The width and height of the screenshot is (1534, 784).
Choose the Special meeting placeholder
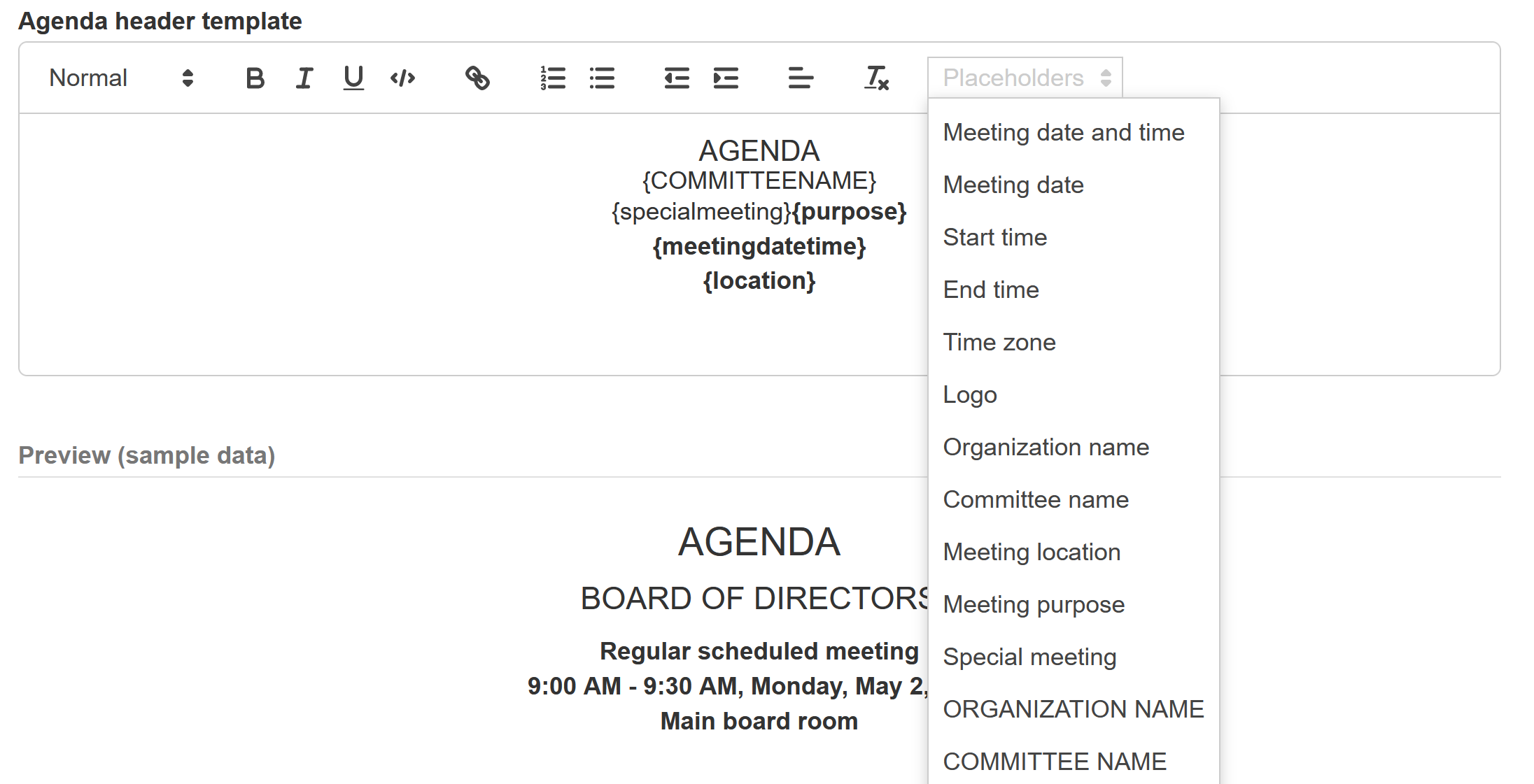(x=1029, y=657)
